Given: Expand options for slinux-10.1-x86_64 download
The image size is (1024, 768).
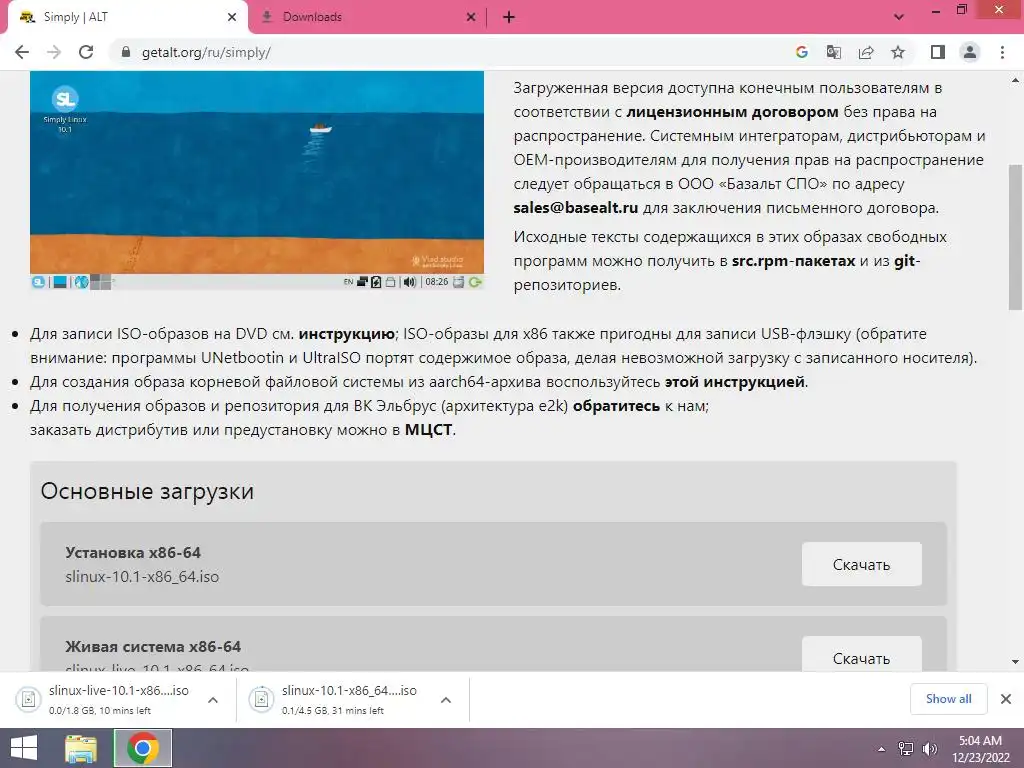Looking at the screenshot, I should point(445,699).
